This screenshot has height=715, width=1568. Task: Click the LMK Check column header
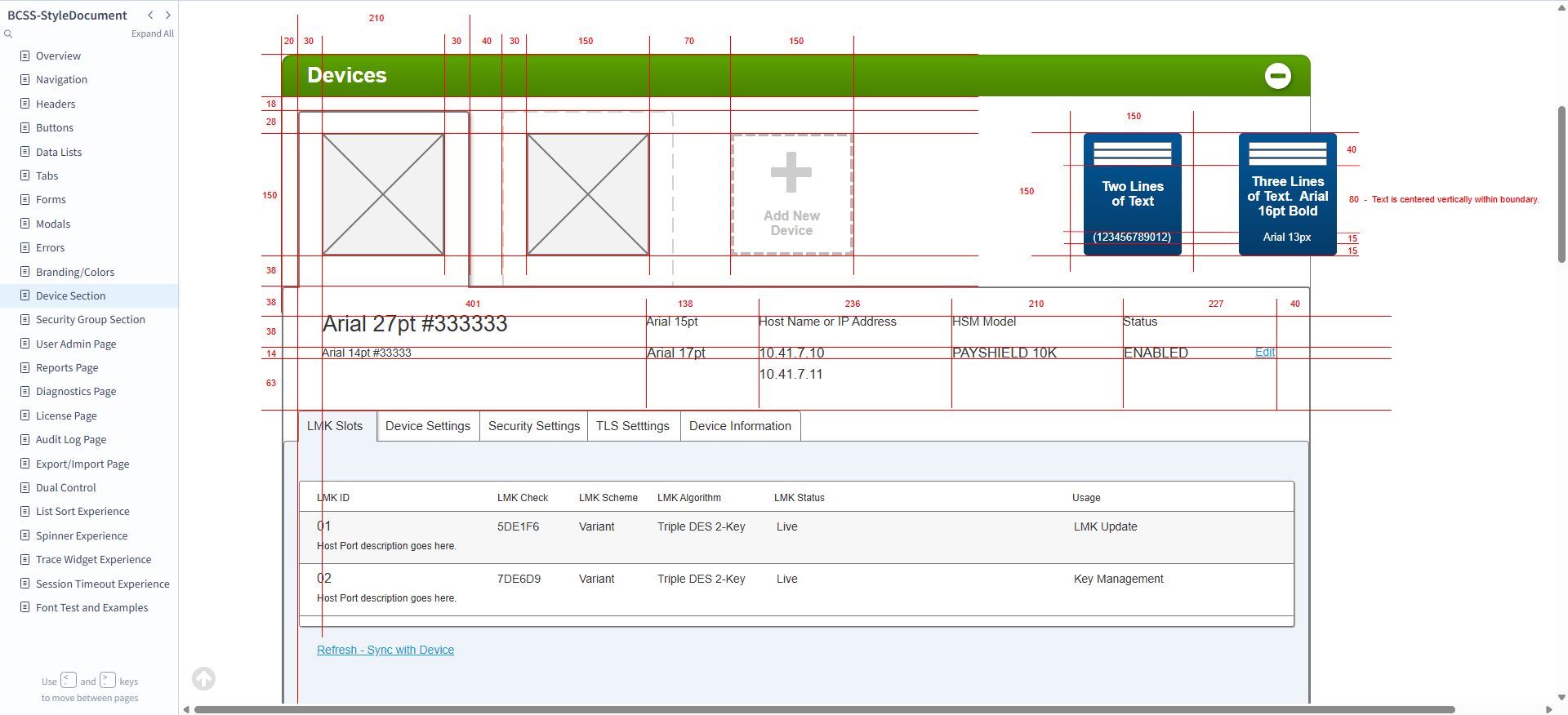pyautogui.click(x=523, y=498)
